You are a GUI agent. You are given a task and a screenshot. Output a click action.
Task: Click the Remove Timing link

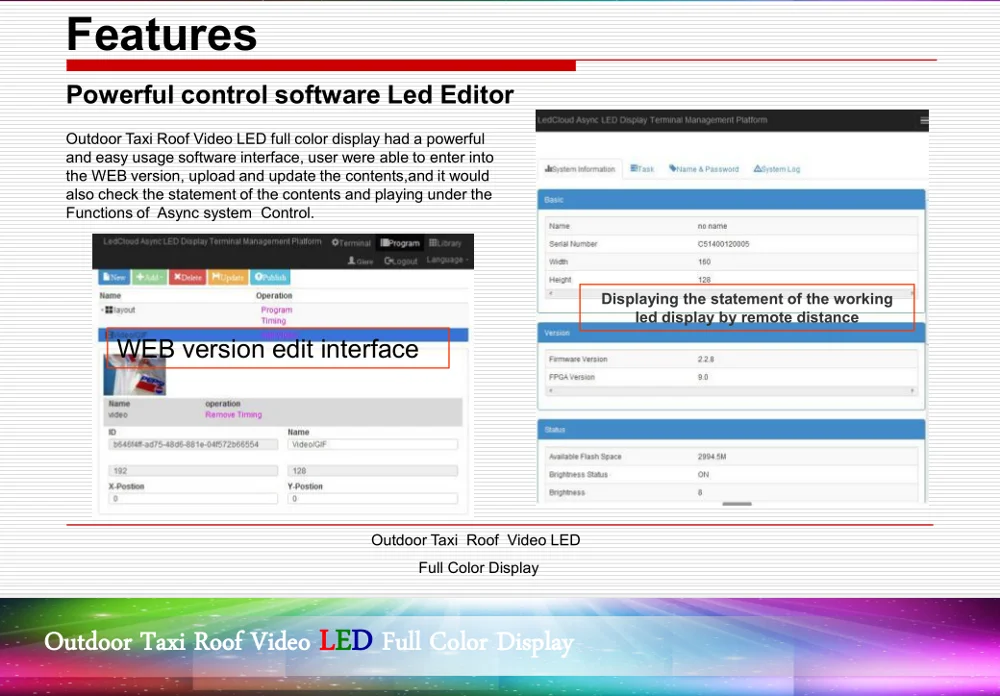[233, 414]
